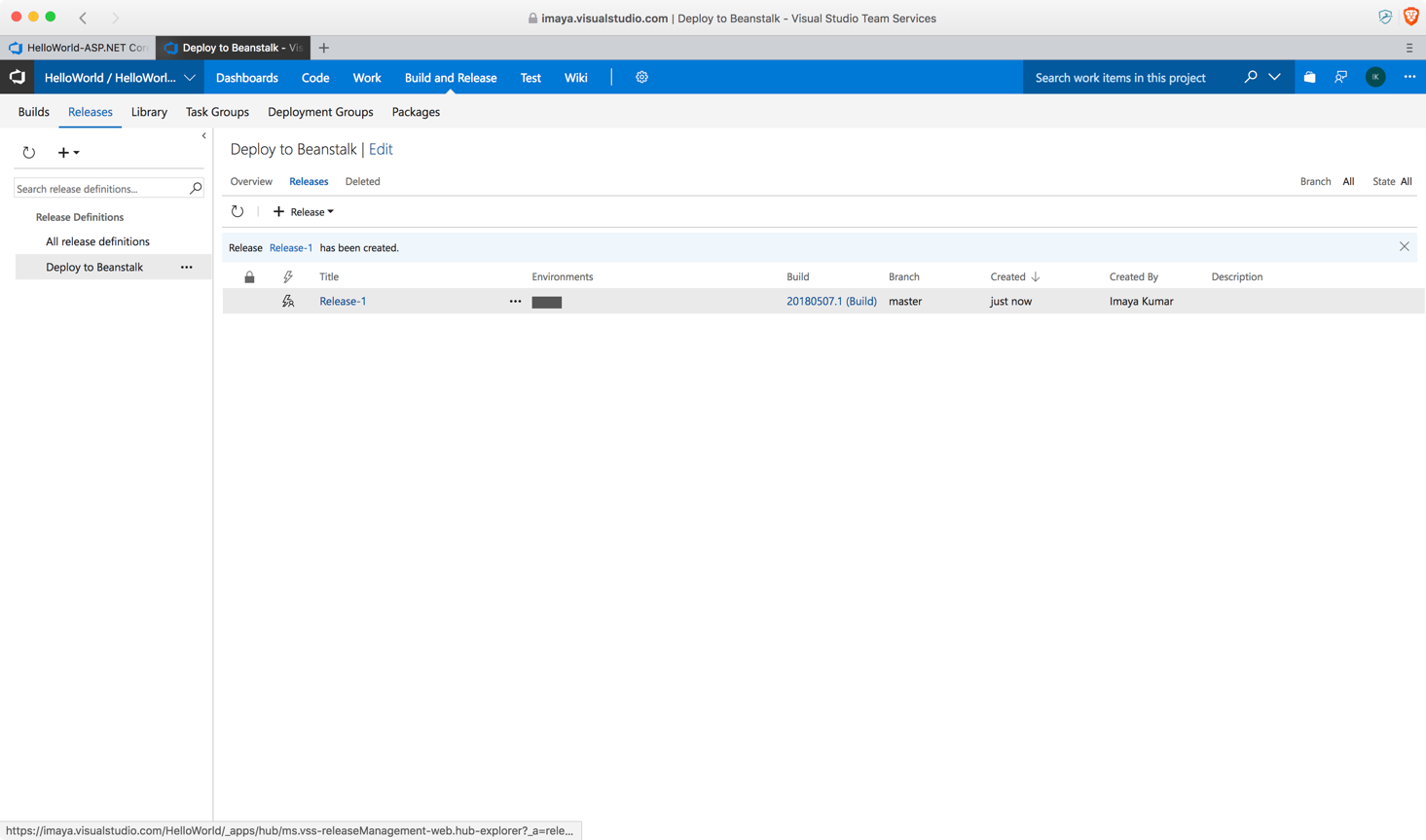Switch to the Deleted sub-tab
The width and height of the screenshot is (1426, 840).
(x=362, y=181)
